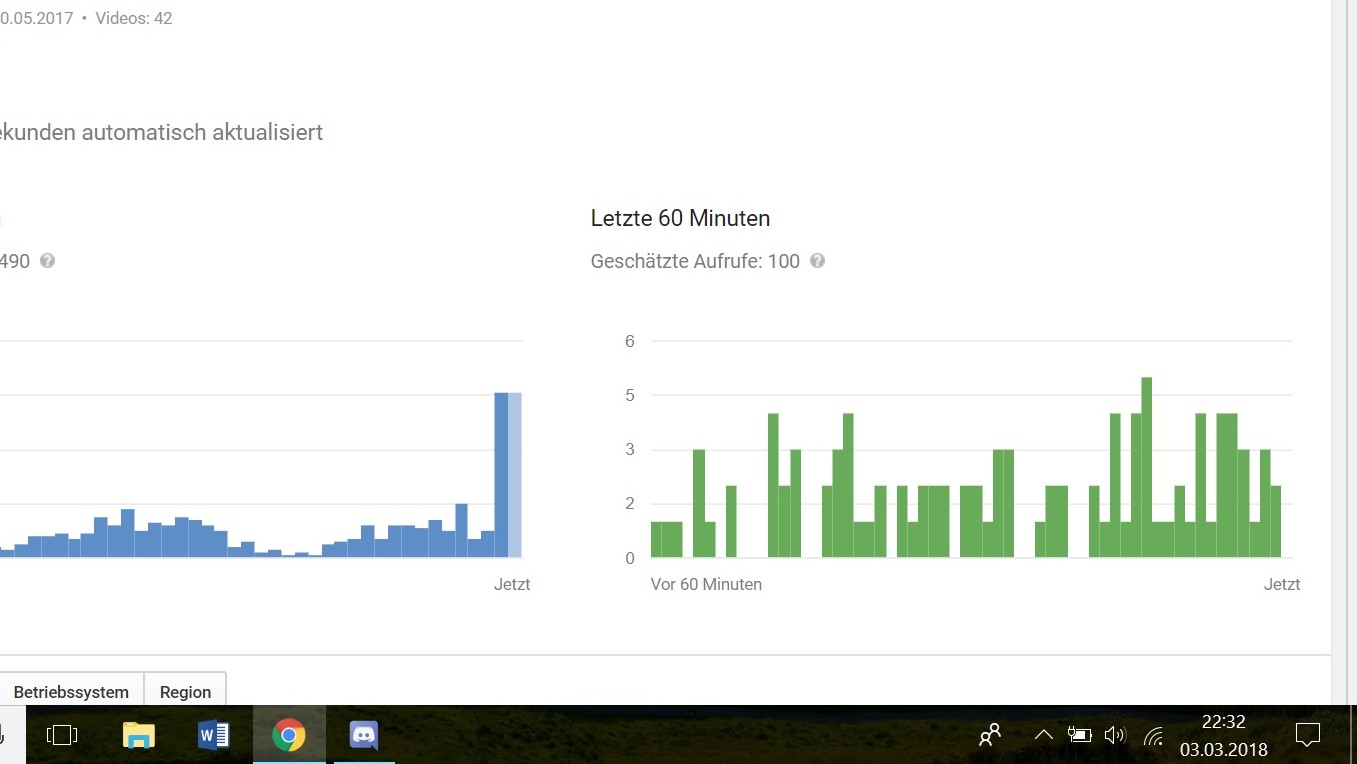Click help icon next to the 490 value
The width and height of the screenshot is (1357, 764).
(x=47, y=261)
